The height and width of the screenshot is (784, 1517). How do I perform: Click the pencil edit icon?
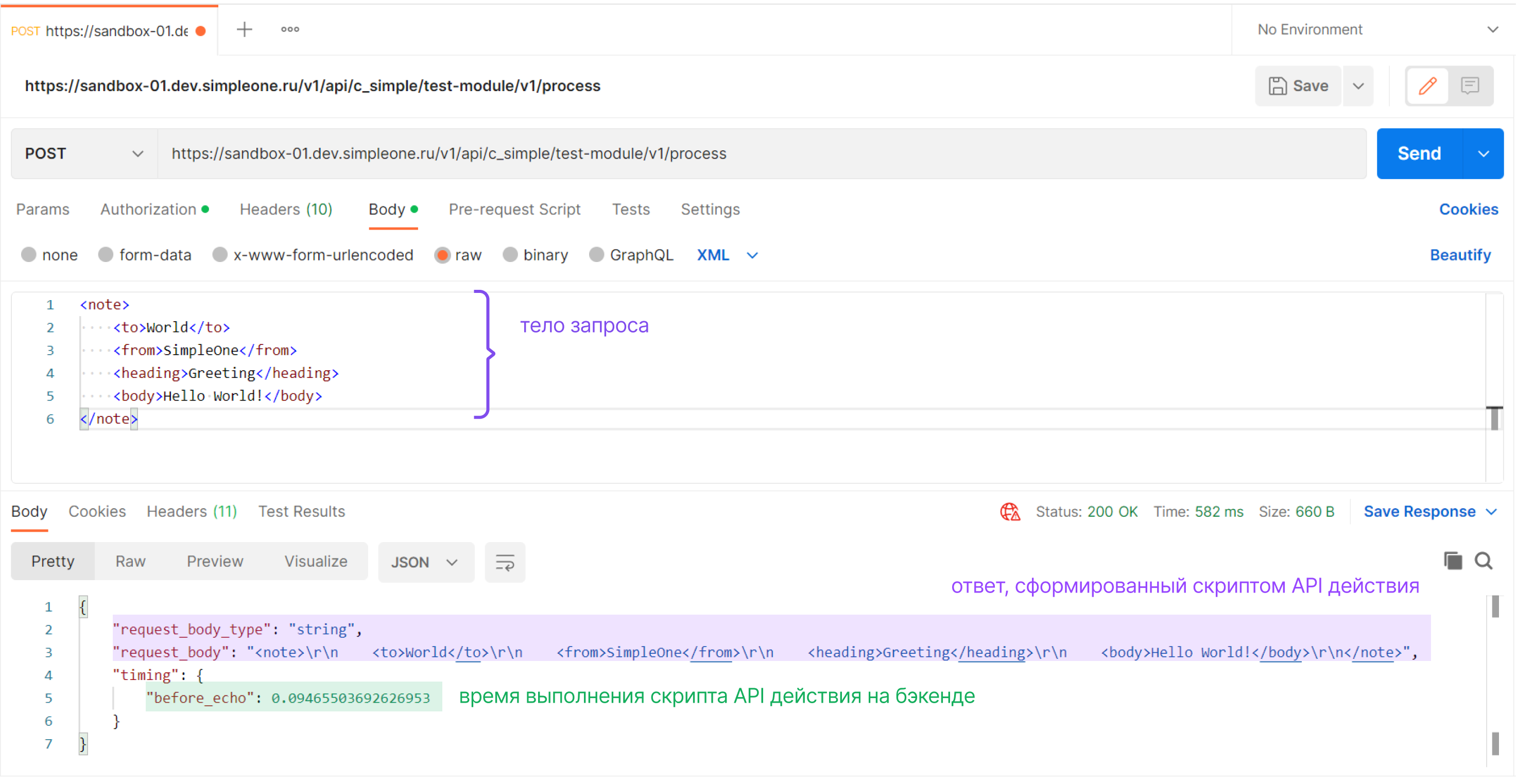tap(1427, 86)
